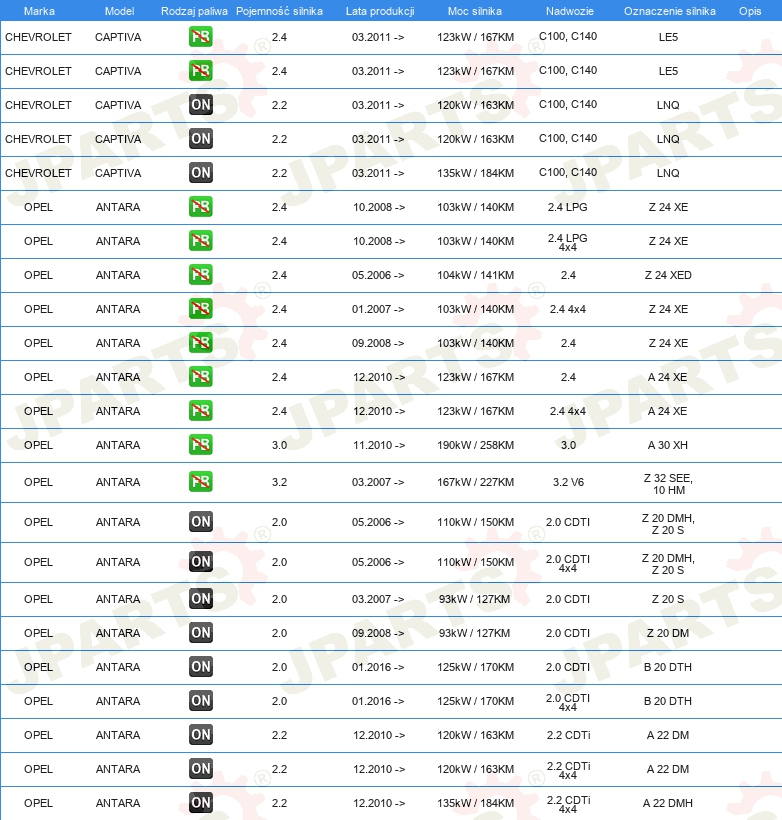This screenshot has width=782, height=820.
Task: Select engine code Z 24 XED
Action: tap(668, 275)
